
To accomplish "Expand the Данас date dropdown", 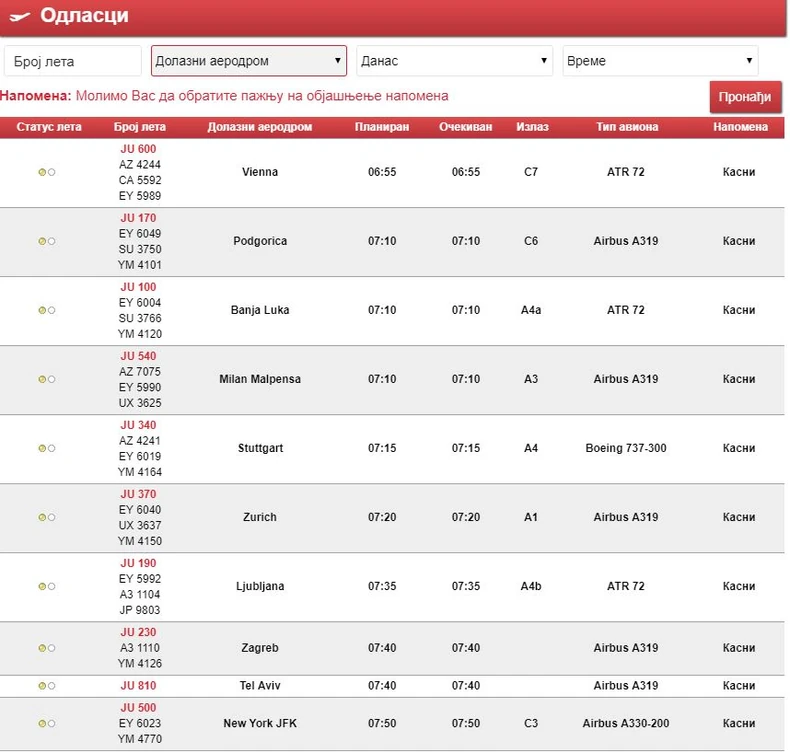I will [455, 61].
